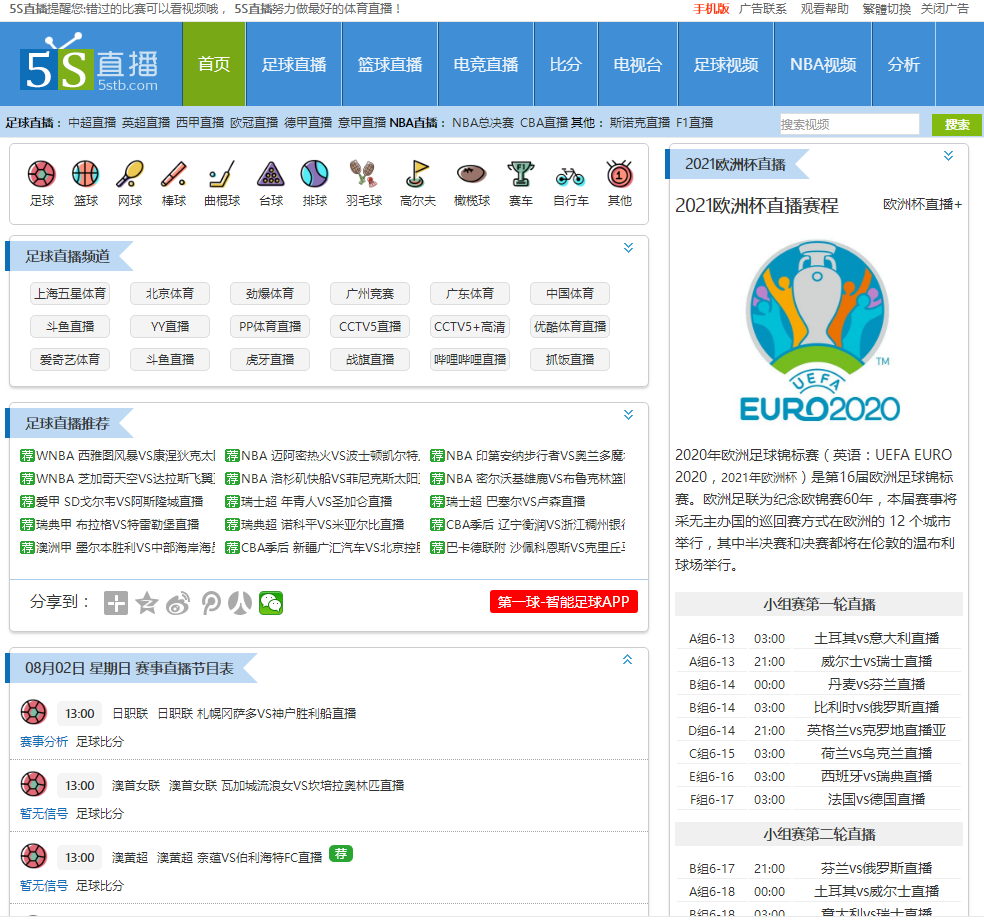The width and height of the screenshot is (984, 921).
Task: Click football icon of 澳首女联 match row
Action: pos(33,784)
